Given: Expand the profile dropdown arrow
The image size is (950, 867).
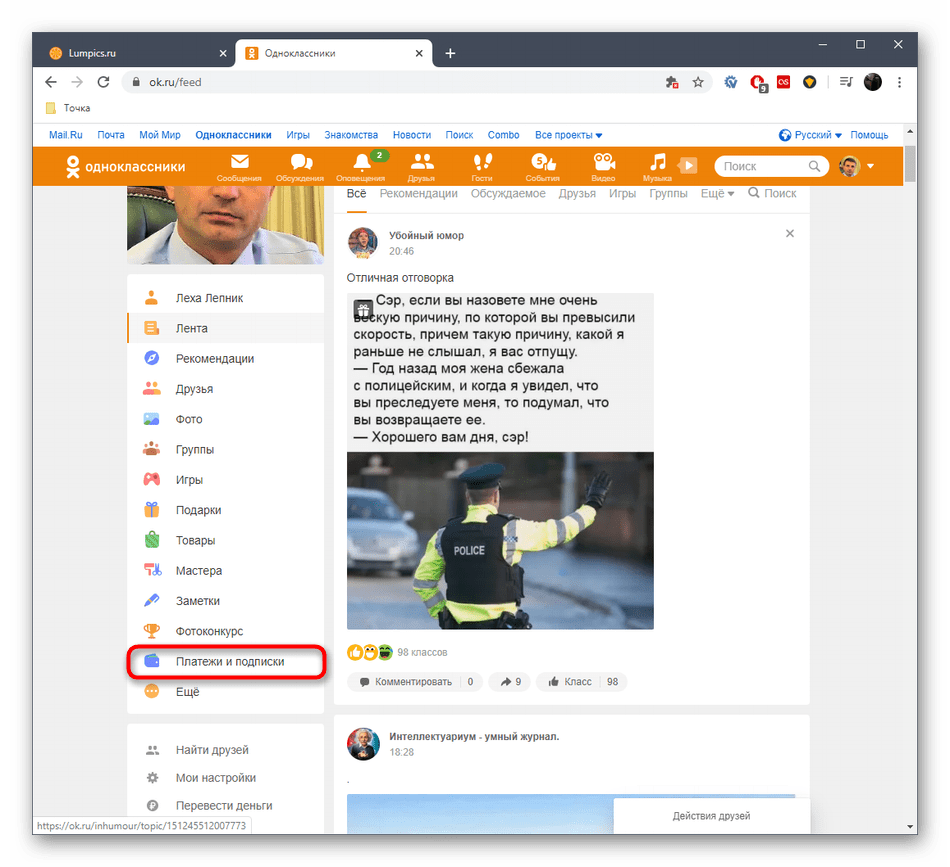Looking at the screenshot, I should tap(871, 166).
